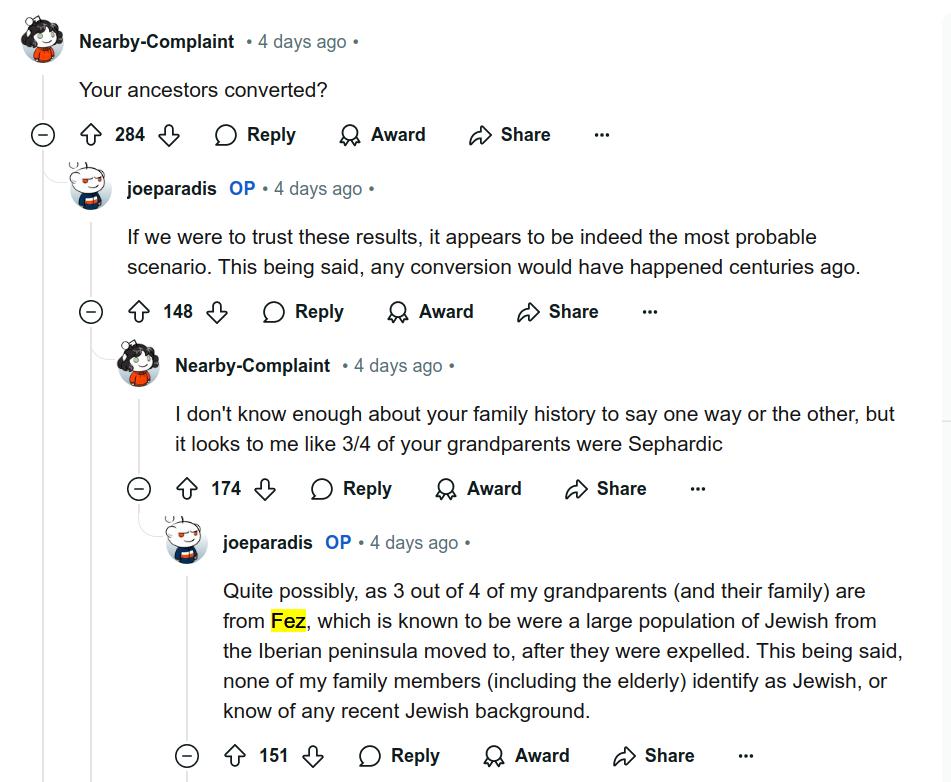Downvote the comment with 174 points
Viewport: 951px width, 782px height.
click(265, 489)
